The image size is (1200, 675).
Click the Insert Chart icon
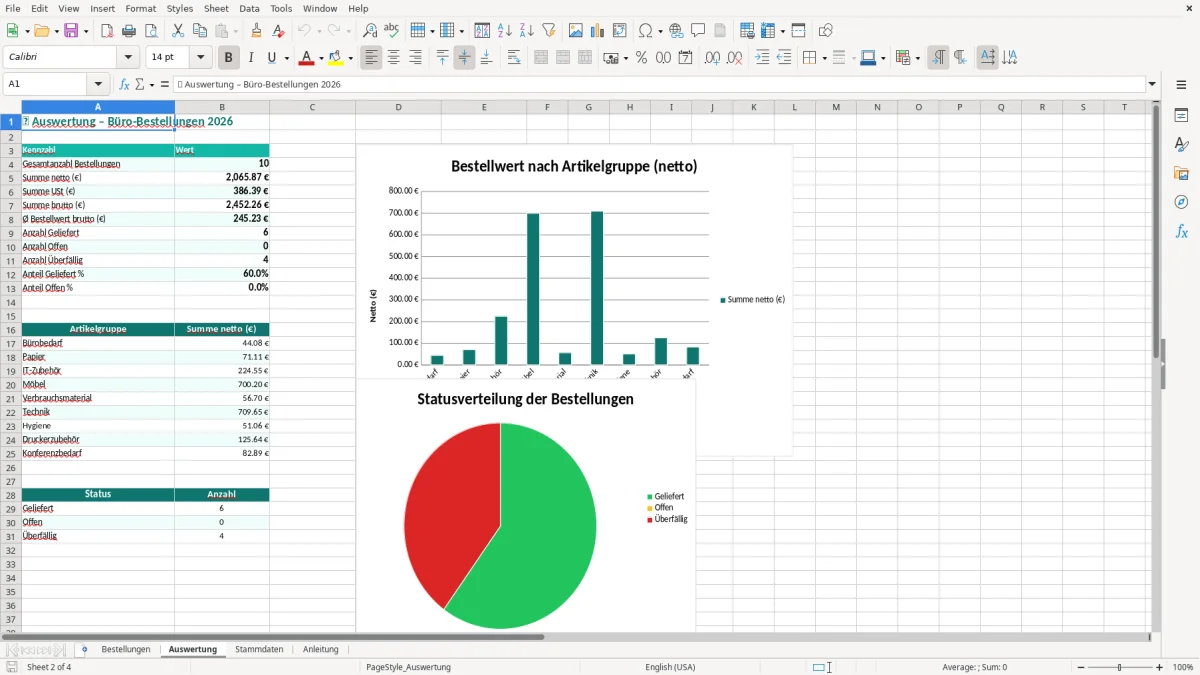click(597, 31)
